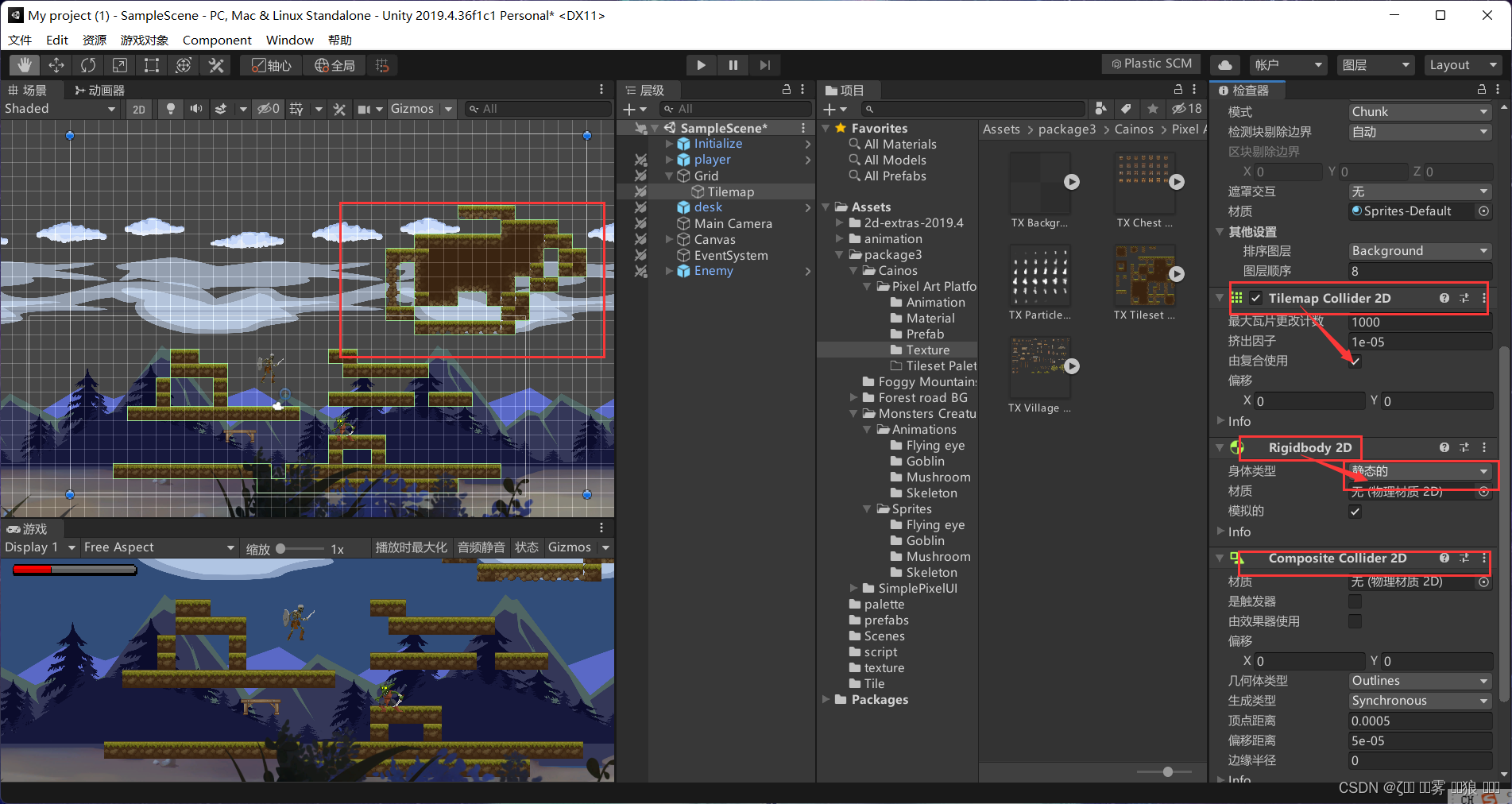Click the Step frame button
Viewport: 1512px width, 804px height.
point(764,65)
